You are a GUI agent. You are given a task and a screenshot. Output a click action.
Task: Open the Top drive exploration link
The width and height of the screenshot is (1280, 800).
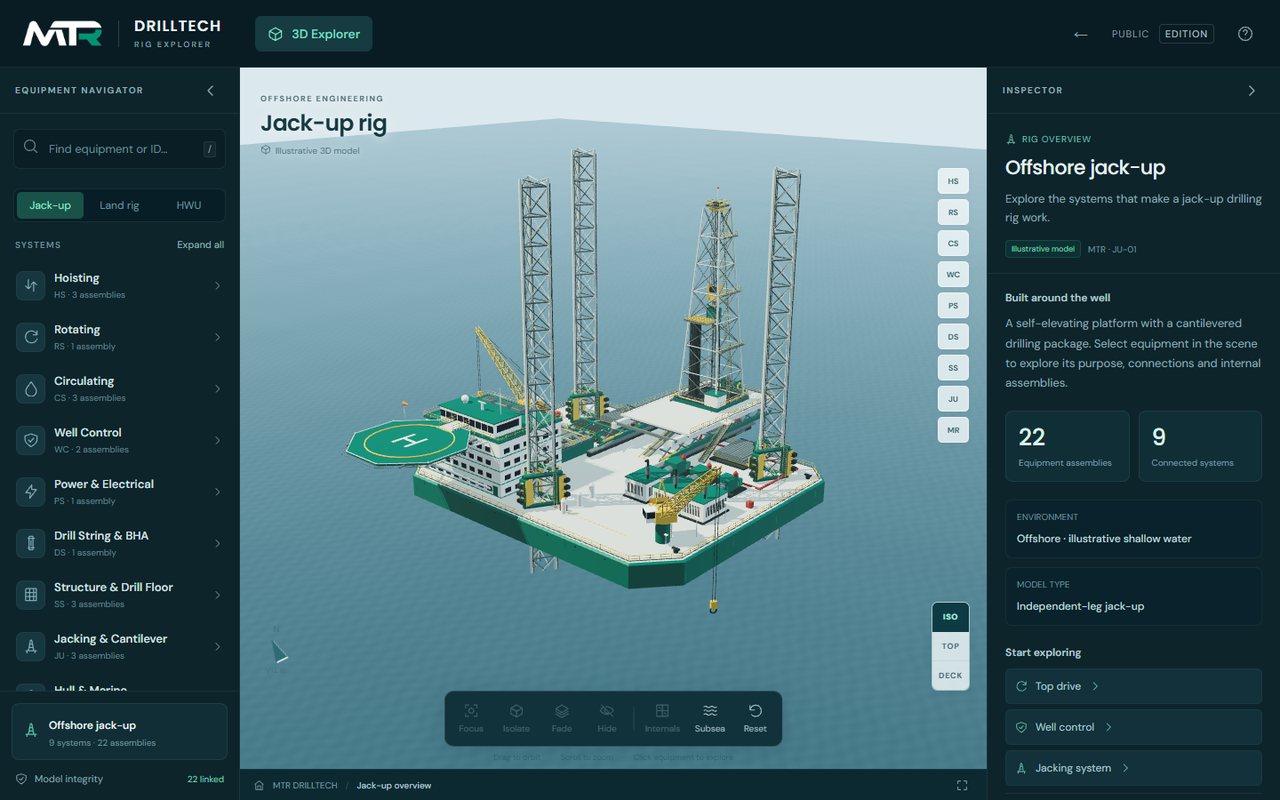point(1133,686)
